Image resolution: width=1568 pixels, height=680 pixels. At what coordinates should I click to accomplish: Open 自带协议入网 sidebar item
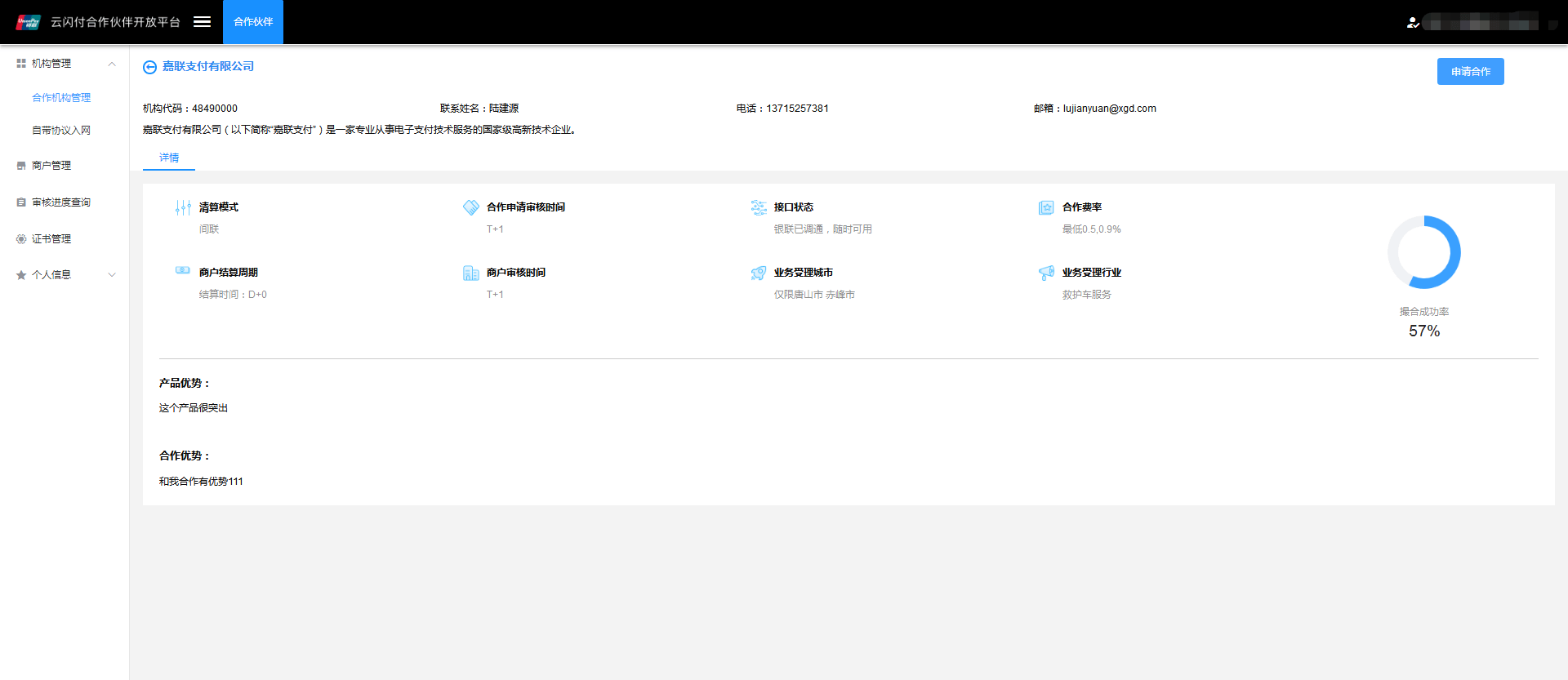click(61, 131)
